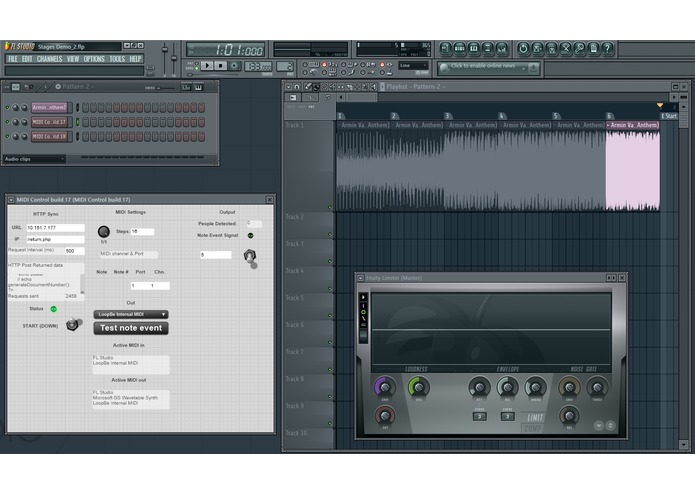Click the help question mark icon
This screenshot has height=494, width=695.
[x=608, y=48]
